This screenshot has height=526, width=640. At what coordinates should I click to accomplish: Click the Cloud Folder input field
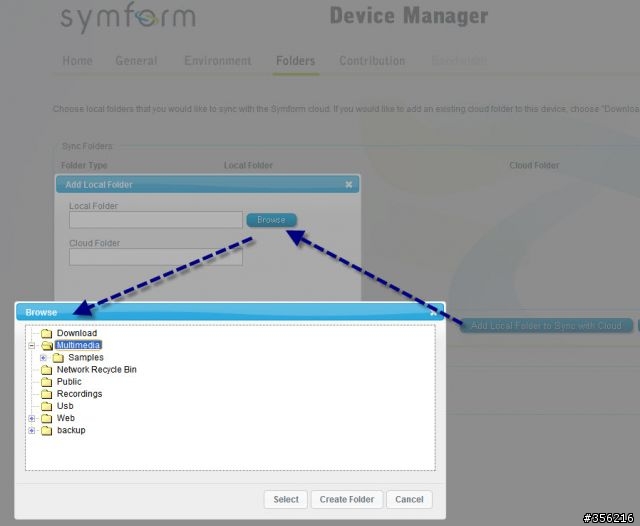tap(156, 257)
